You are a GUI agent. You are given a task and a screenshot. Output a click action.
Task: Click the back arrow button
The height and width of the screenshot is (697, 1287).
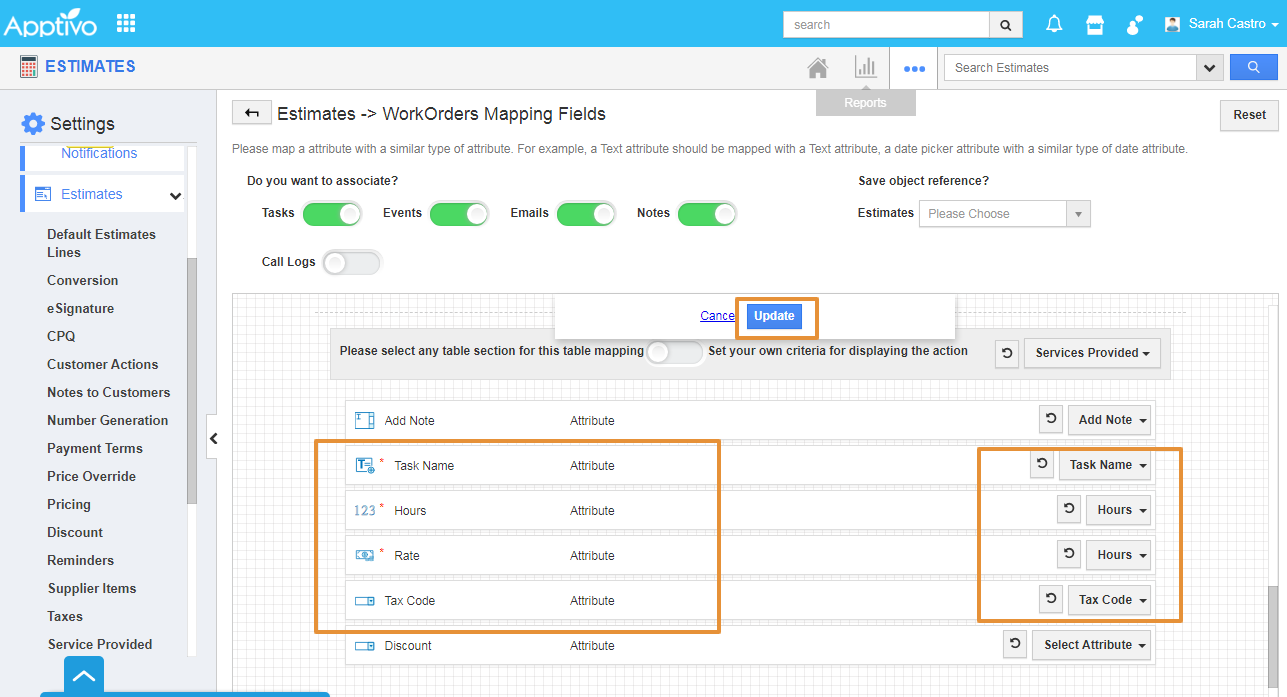252,114
